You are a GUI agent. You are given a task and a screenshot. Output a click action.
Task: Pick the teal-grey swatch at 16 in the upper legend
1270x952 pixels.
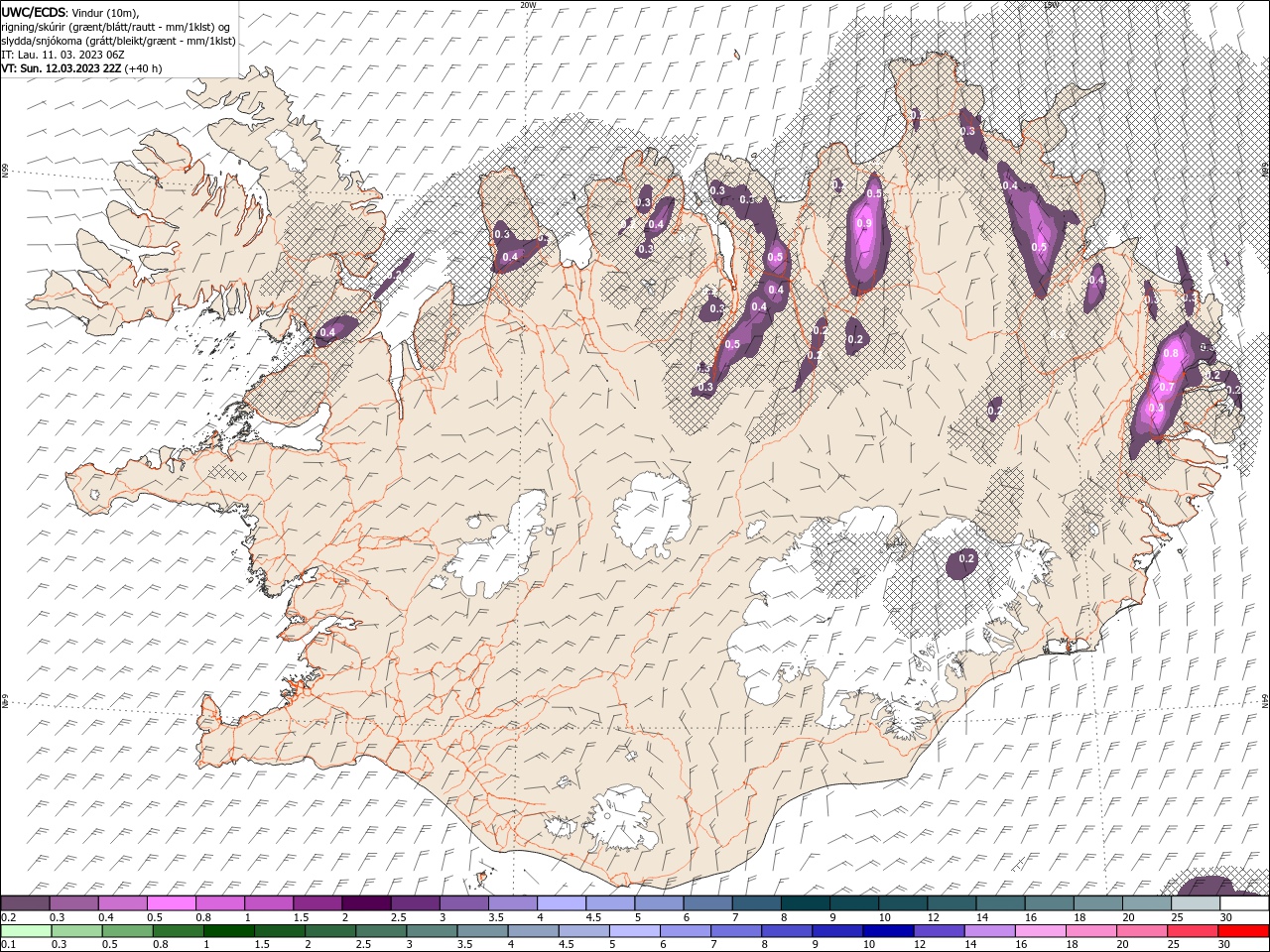point(1049,903)
